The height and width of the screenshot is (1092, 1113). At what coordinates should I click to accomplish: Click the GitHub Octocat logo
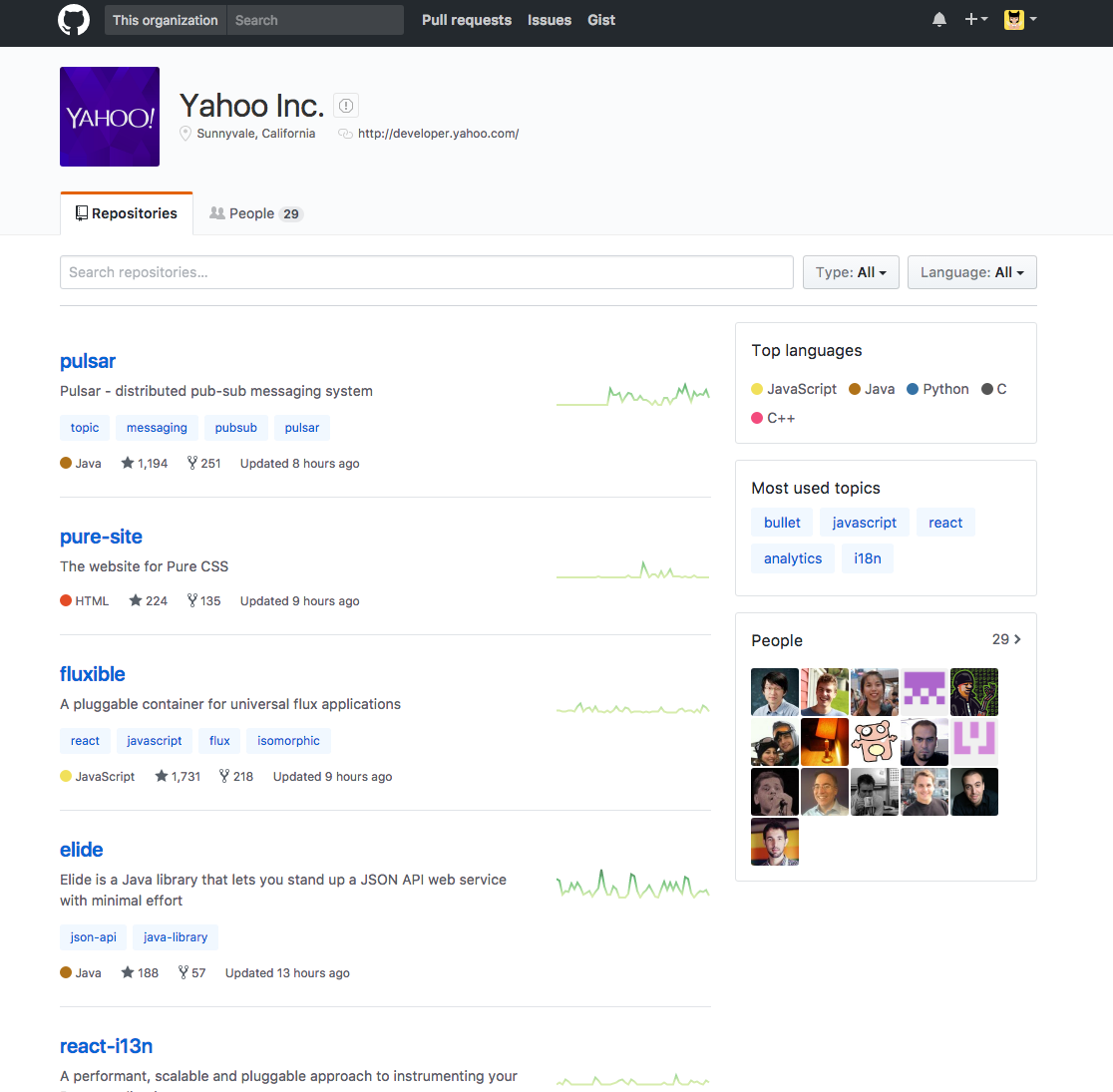[x=74, y=20]
